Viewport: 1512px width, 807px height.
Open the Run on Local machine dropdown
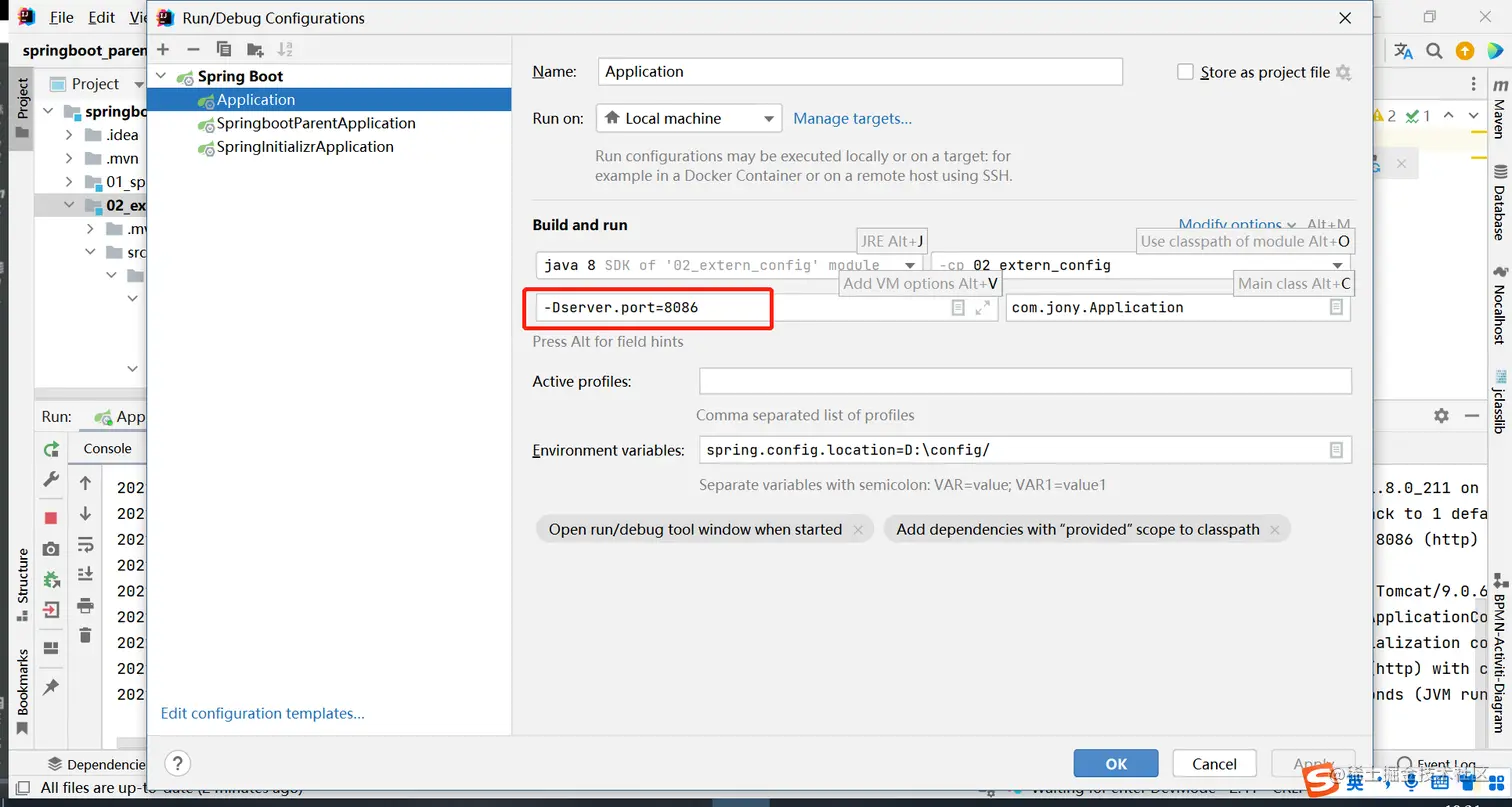(689, 118)
